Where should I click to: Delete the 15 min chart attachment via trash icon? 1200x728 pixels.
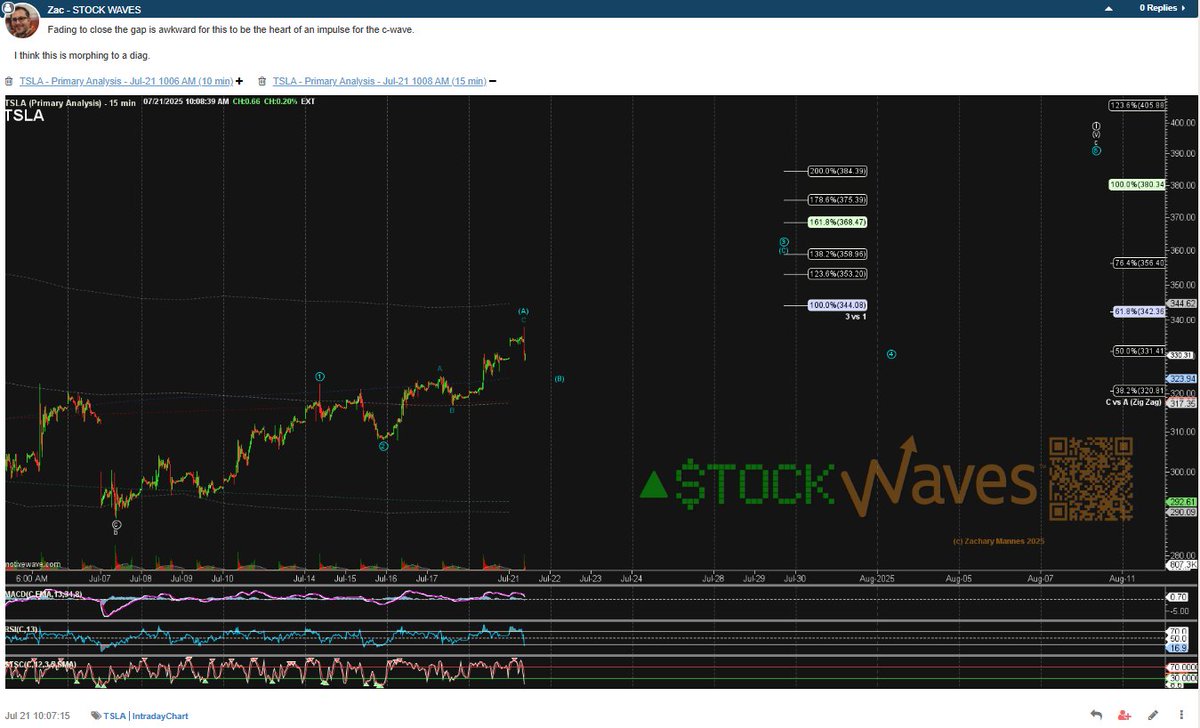[262, 81]
